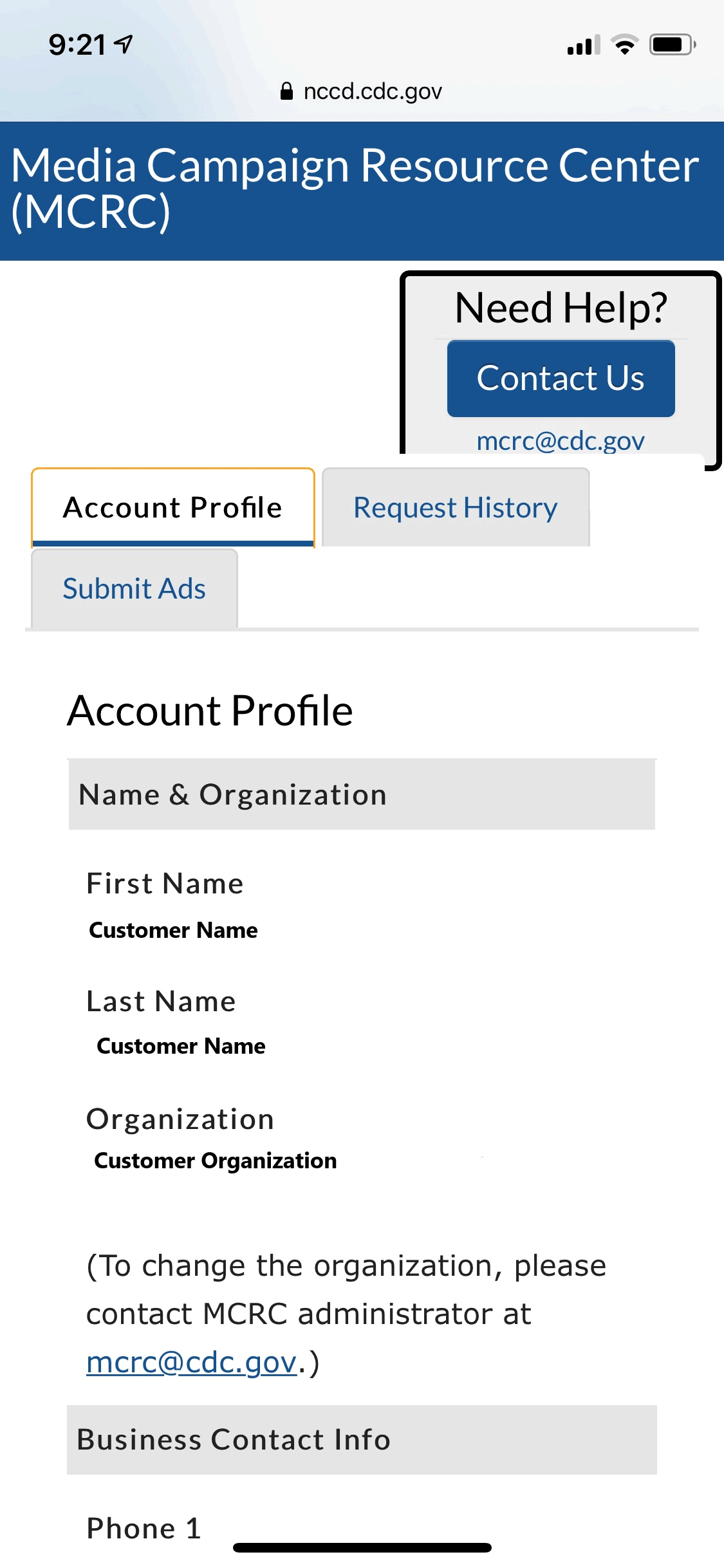
Task: Open the mcrc@cdc.gov administrator email link
Action: [192, 1362]
